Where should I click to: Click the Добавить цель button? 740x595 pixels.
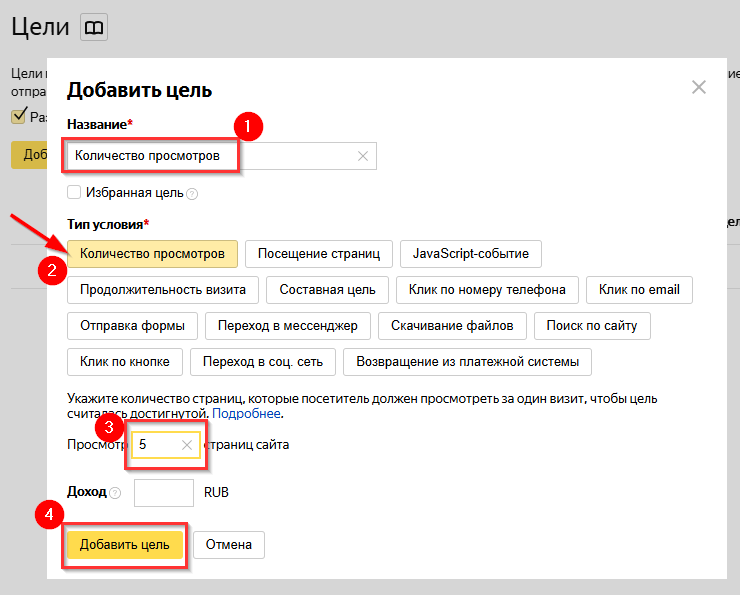click(124, 545)
